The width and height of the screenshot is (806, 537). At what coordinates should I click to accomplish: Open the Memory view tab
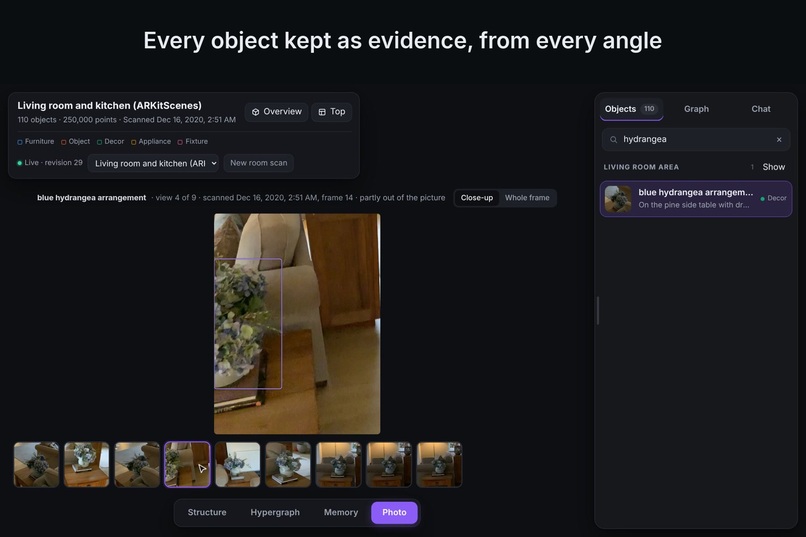tap(341, 512)
